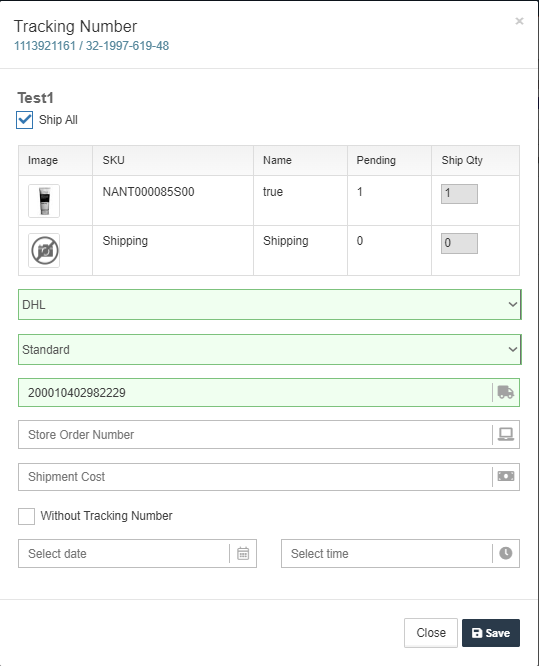This screenshot has height=666, width=539.
Task: Click the Select date field
Action: (124, 553)
